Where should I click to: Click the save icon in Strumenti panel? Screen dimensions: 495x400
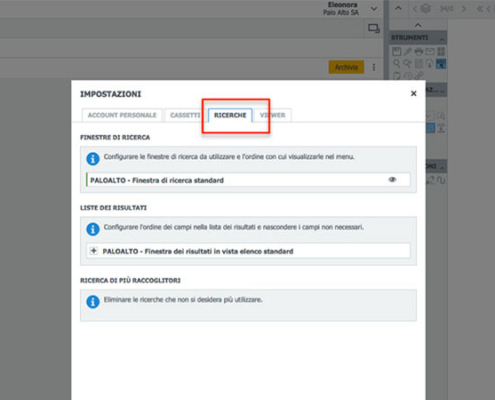tap(396, 51)
